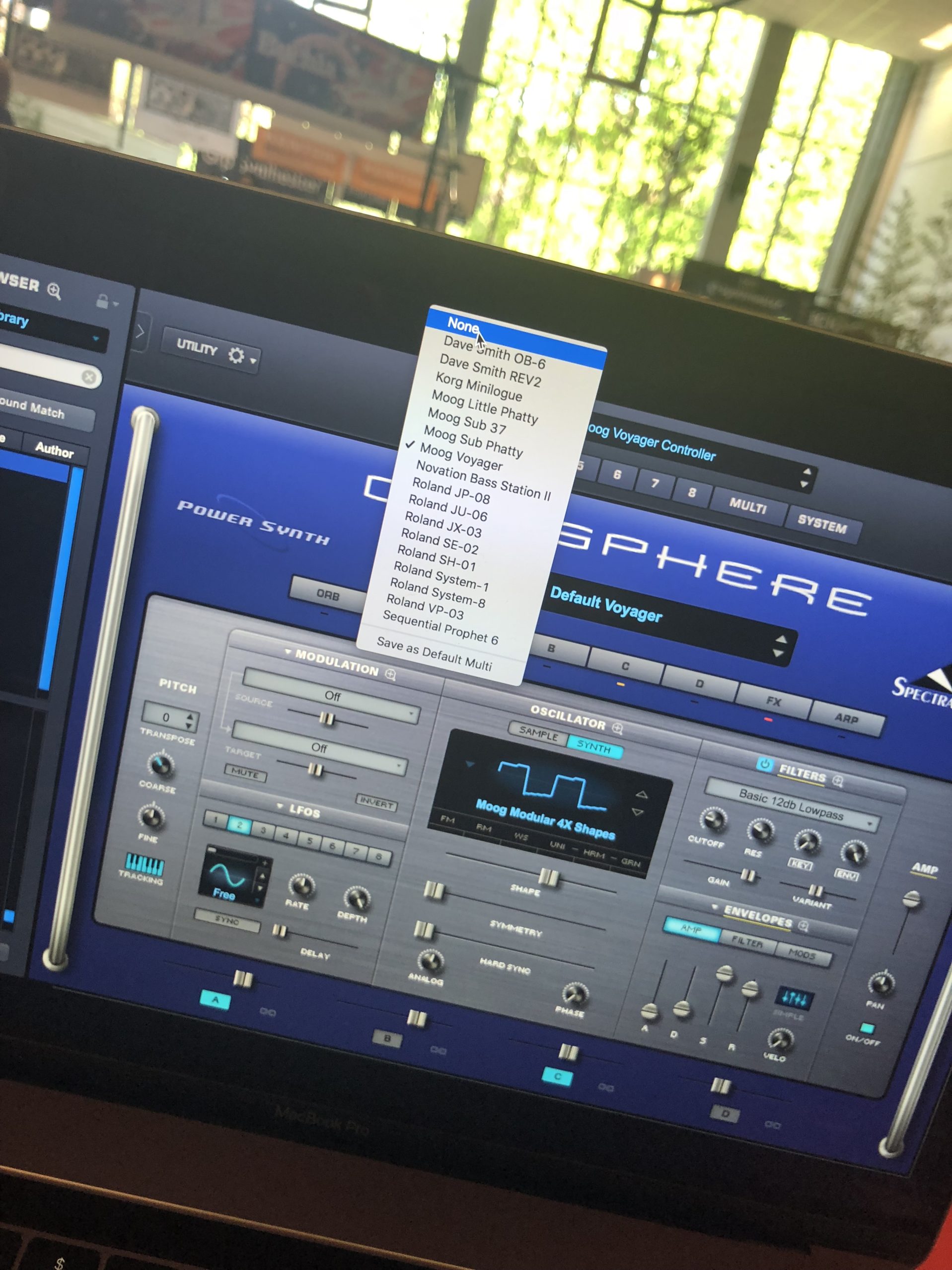Click previous waveform up arrow
The width and height of the screenshot is (952, 1270).
(642, 794)
